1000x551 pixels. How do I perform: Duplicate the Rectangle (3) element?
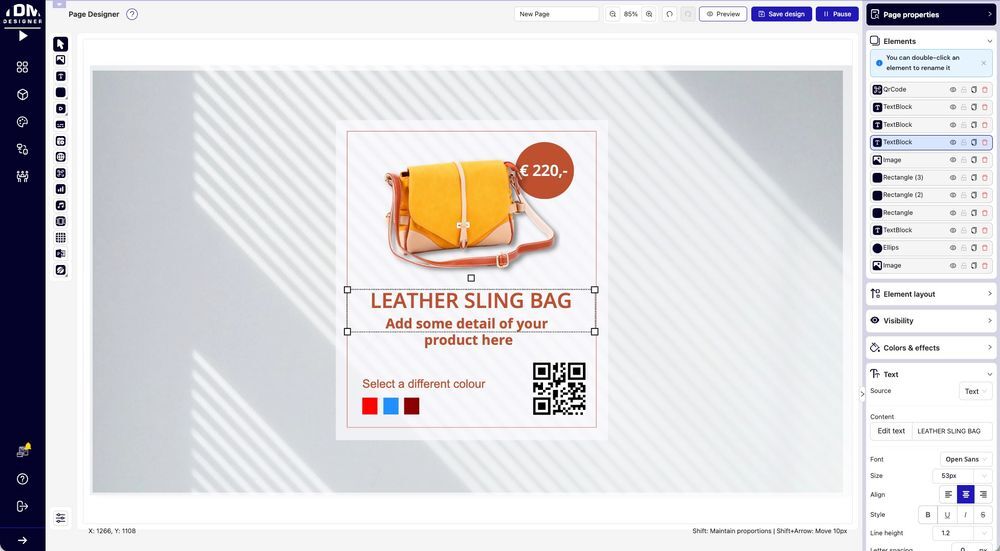pos(974,178)
